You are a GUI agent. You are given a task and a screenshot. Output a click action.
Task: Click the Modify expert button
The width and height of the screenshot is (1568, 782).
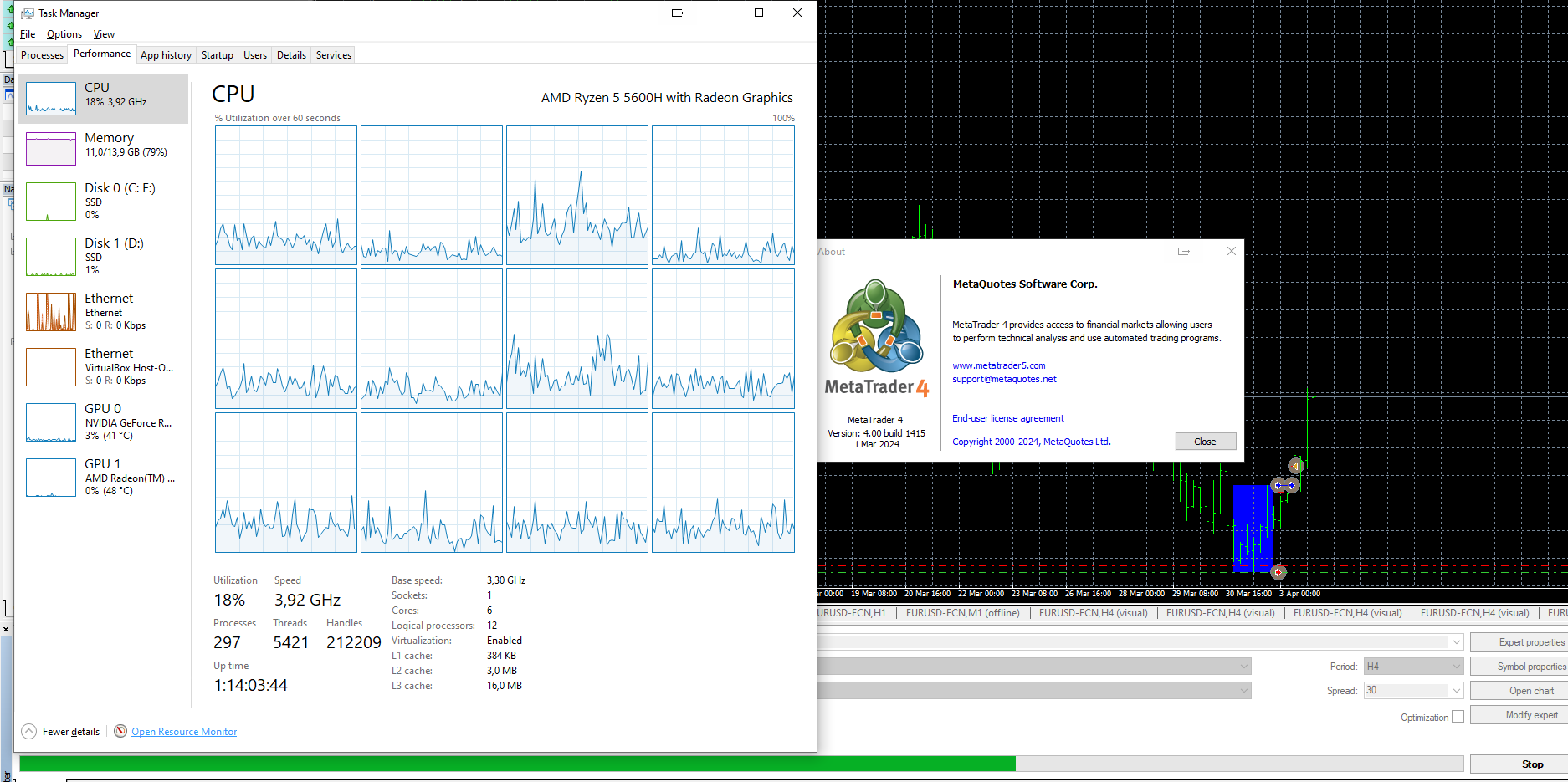(x=1519, y=715)
